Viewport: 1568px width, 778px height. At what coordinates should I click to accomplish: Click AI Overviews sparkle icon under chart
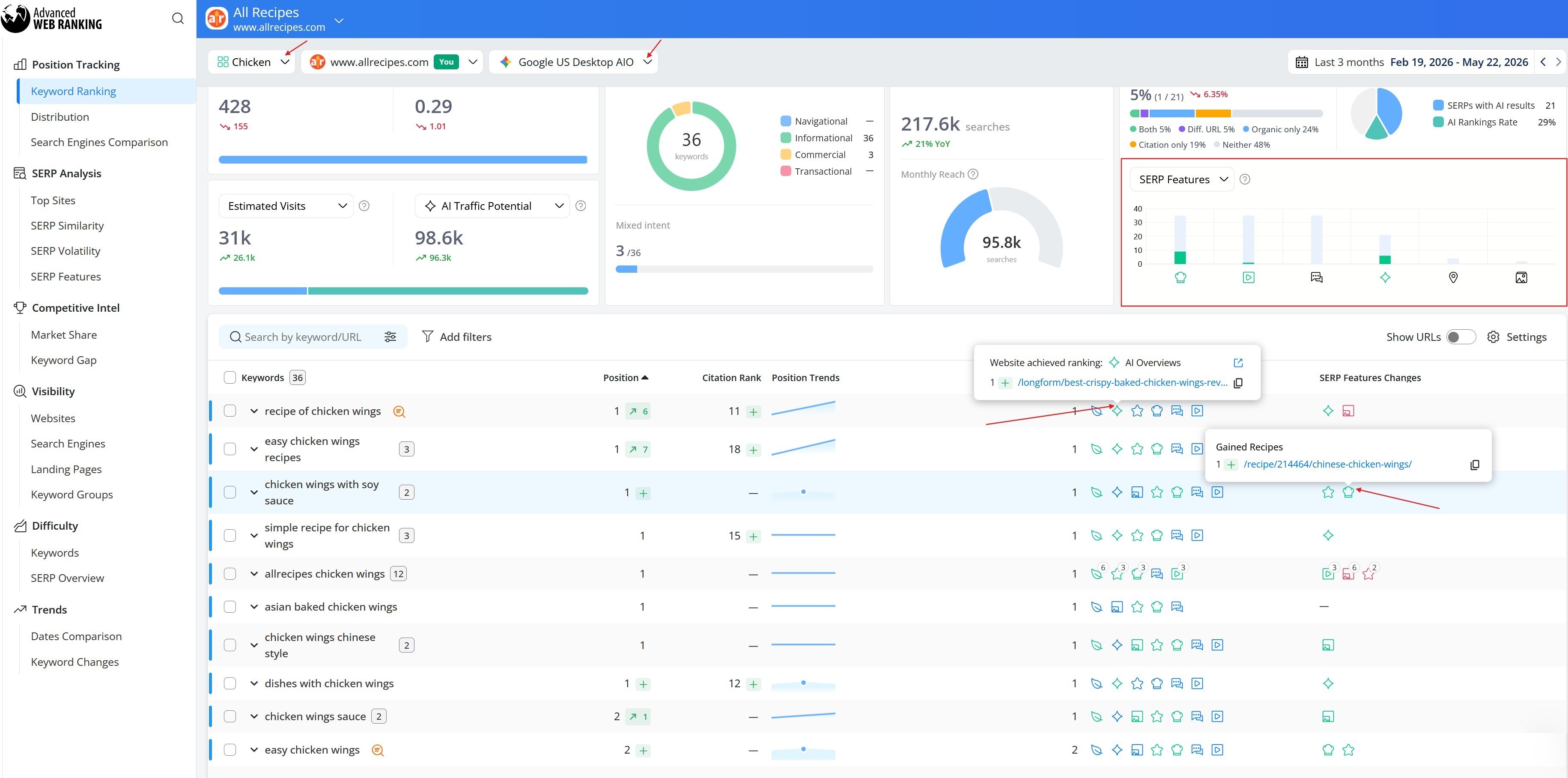(1385, 277)
